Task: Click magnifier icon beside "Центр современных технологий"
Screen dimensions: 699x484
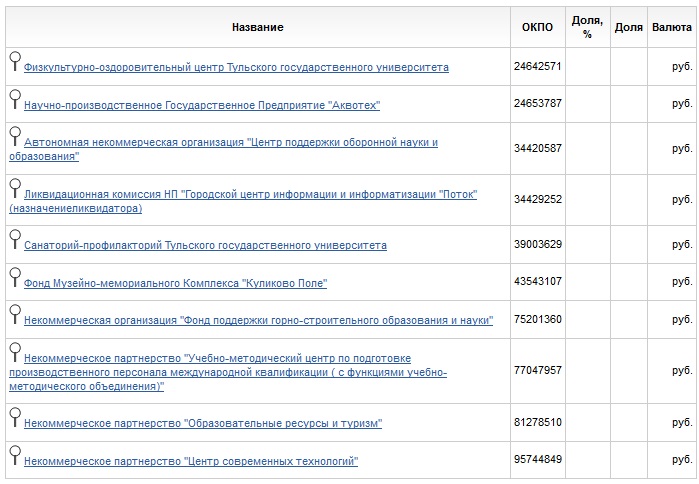Action: click(x=14, y=454)
